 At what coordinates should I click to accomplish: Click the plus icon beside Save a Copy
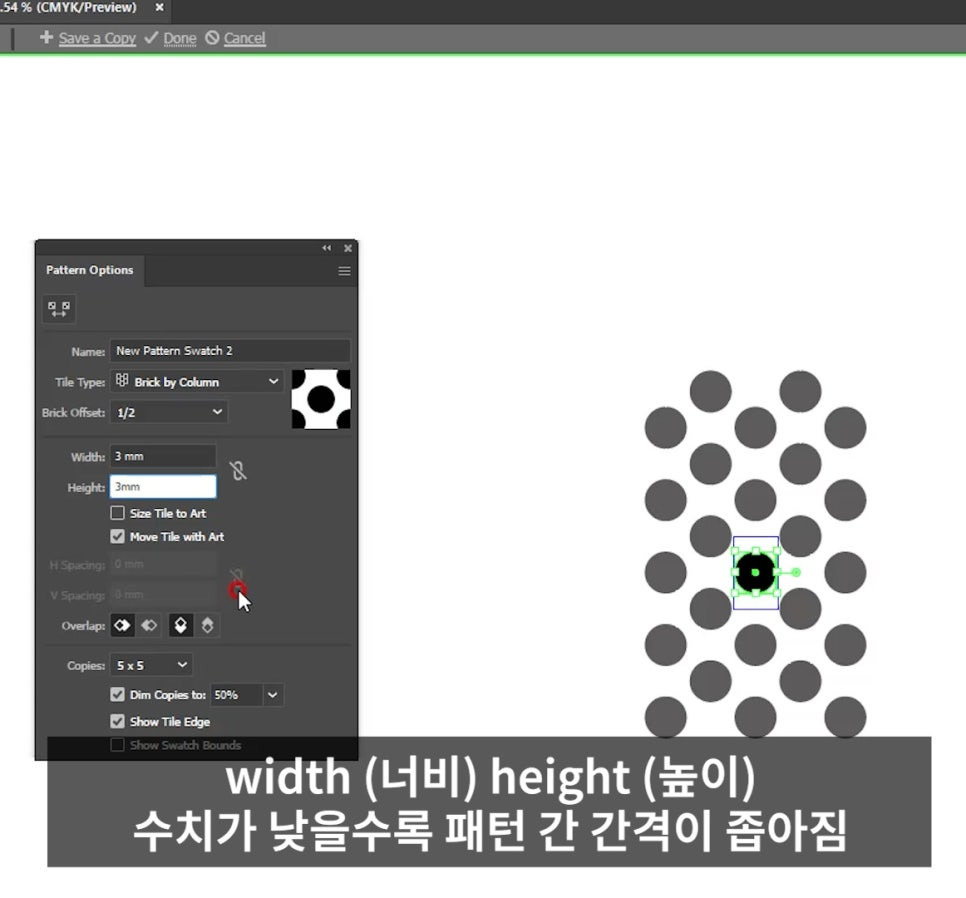pos(46,38)
